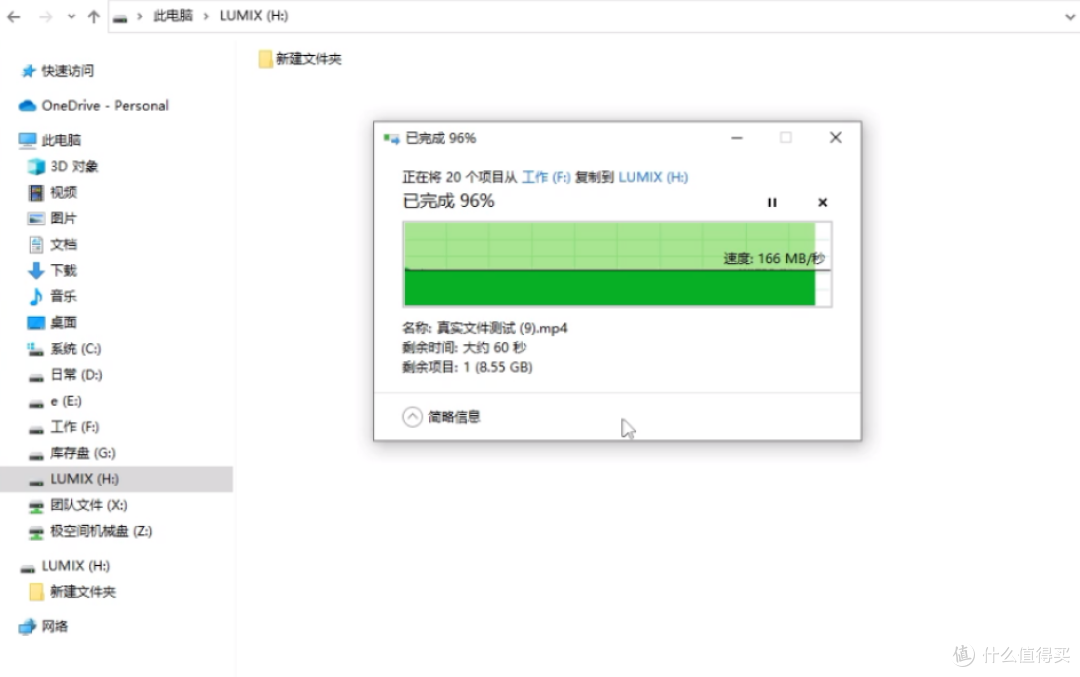Click remaining items 1 (8.55 GB) text

497,367
